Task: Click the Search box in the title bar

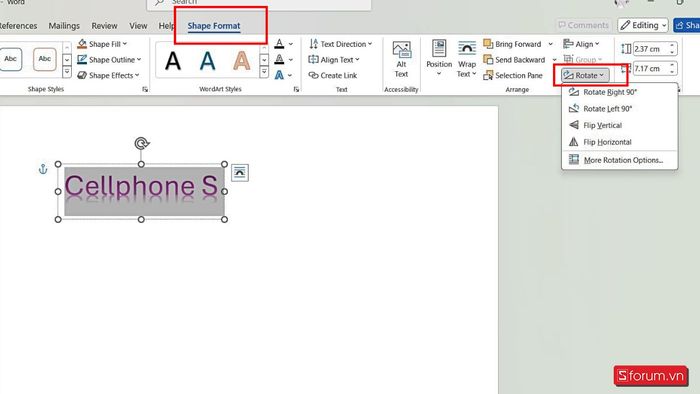Action: (259, 4)
